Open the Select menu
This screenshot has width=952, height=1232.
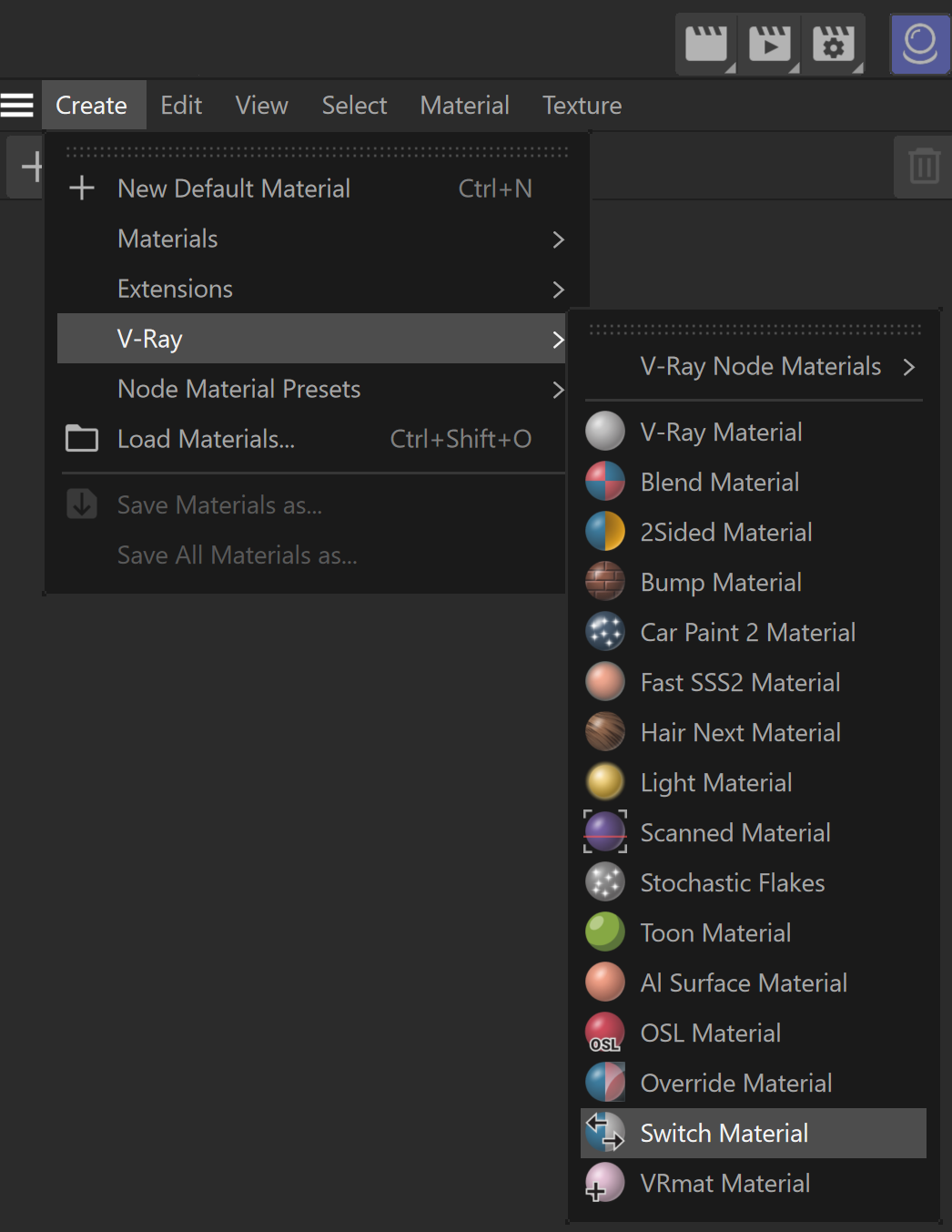(355, 106)
